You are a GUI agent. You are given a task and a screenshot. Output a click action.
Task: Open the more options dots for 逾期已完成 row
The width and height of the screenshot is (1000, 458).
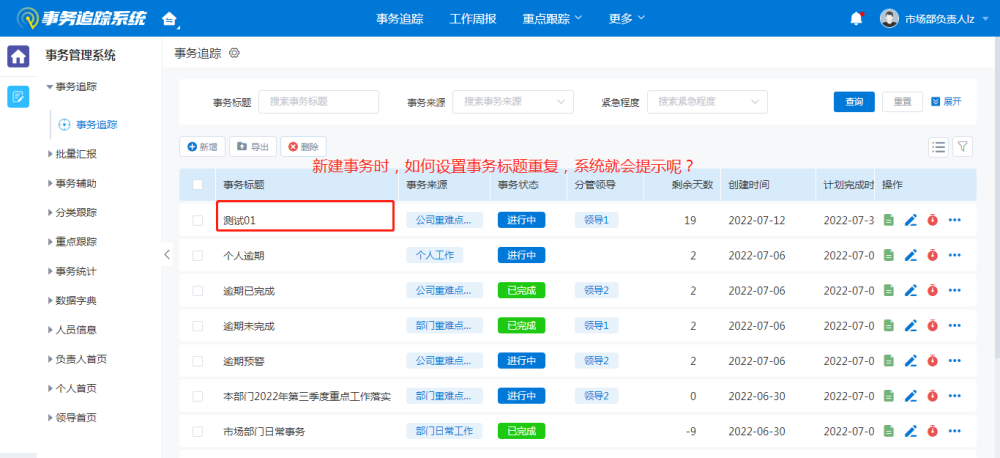point(954,291)
